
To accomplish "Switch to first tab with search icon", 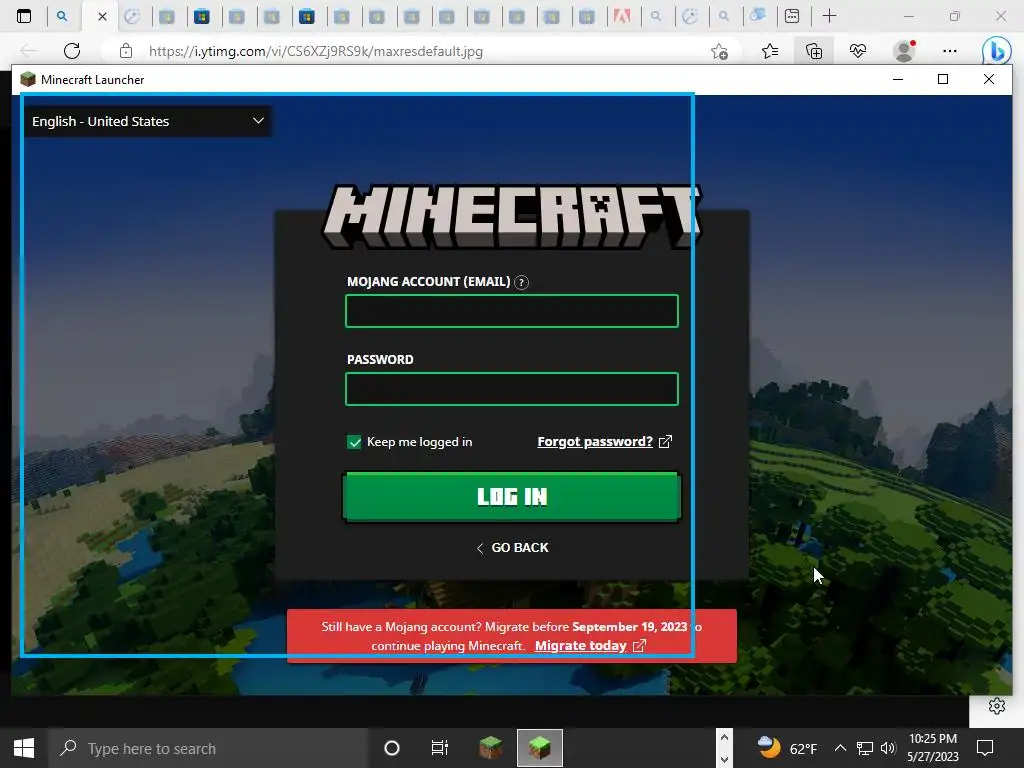I will (x=62, y=16).
